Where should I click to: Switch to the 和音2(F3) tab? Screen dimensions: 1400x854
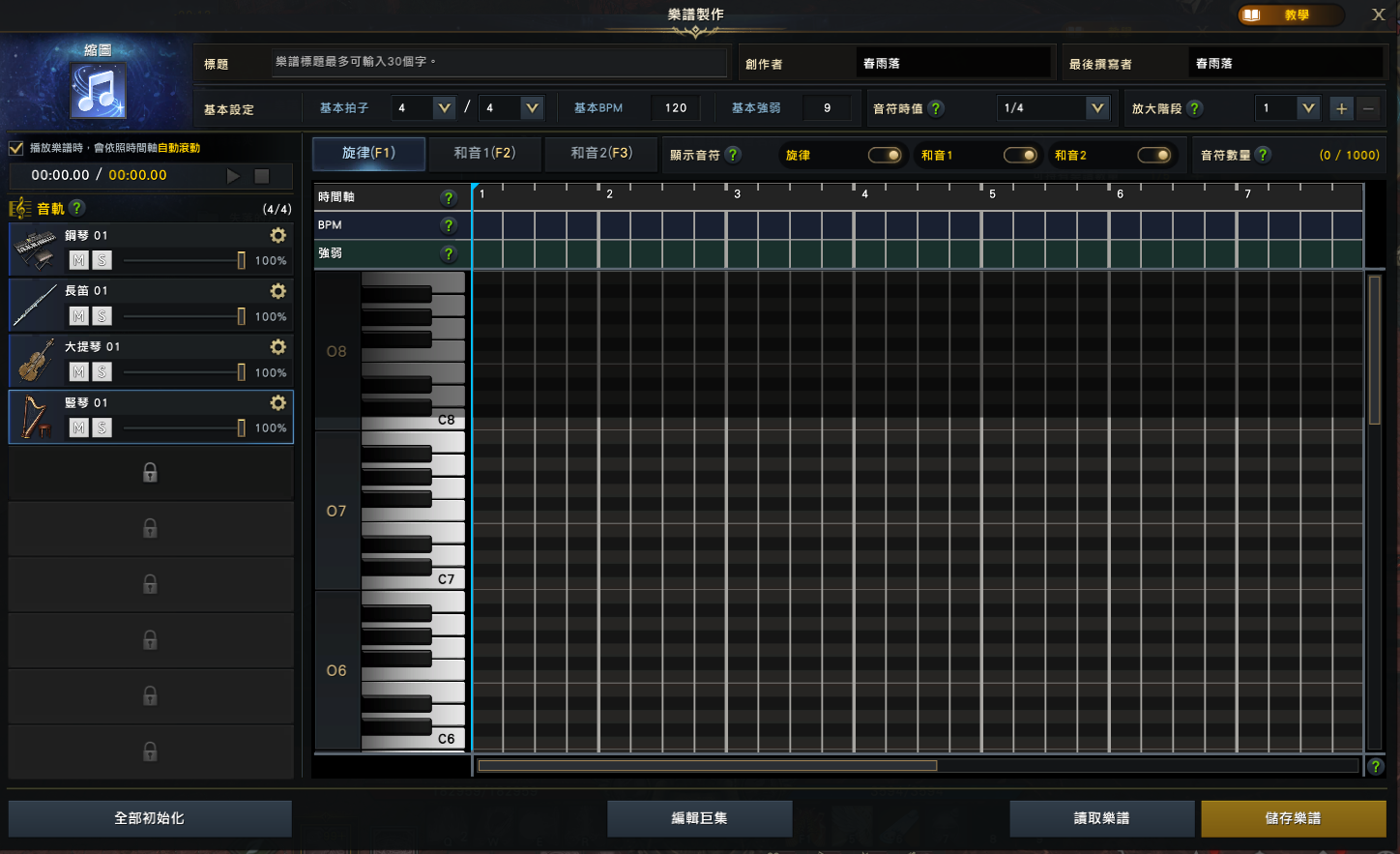tap(601, 154)
